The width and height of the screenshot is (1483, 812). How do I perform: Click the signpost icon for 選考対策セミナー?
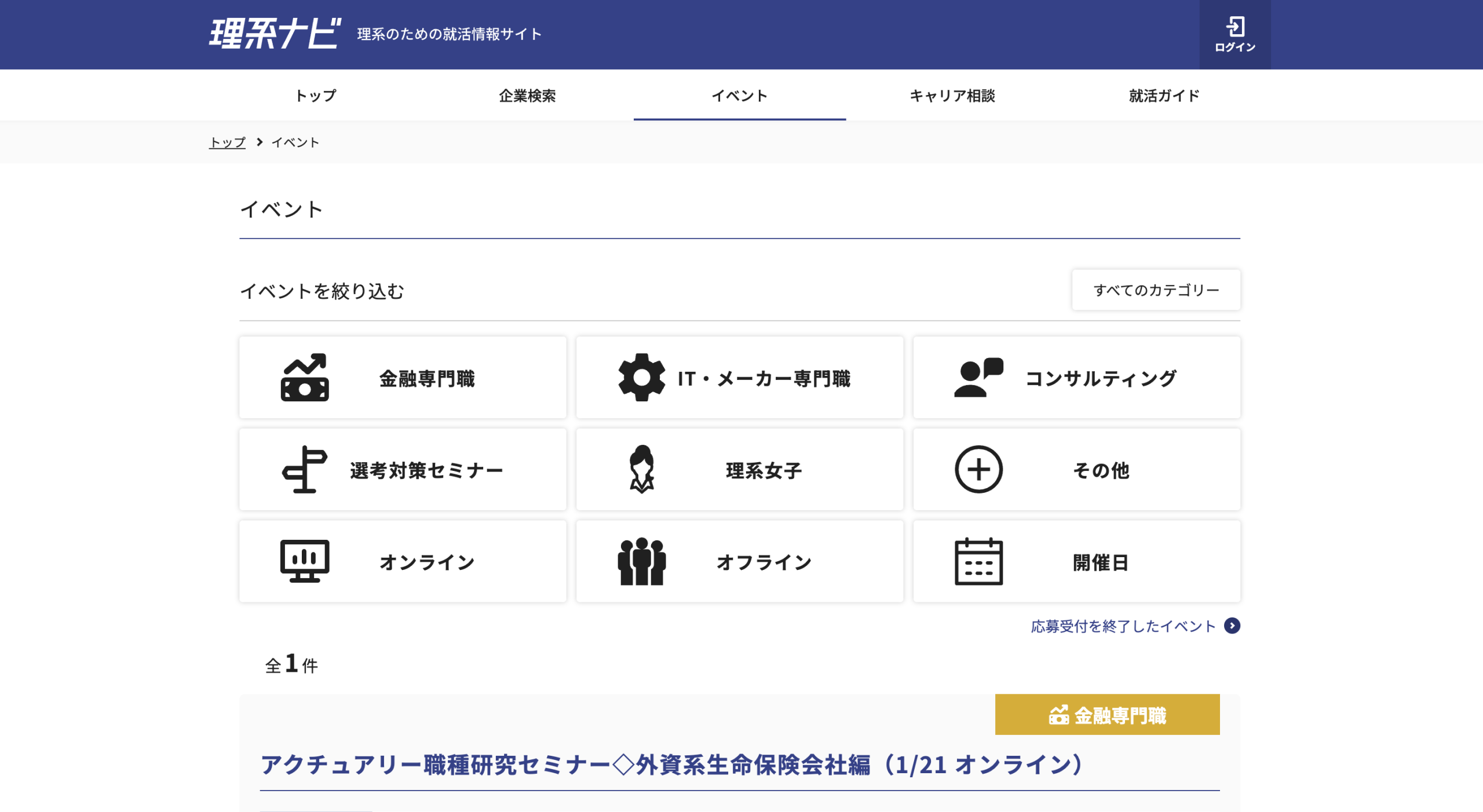tap(305, 470)
